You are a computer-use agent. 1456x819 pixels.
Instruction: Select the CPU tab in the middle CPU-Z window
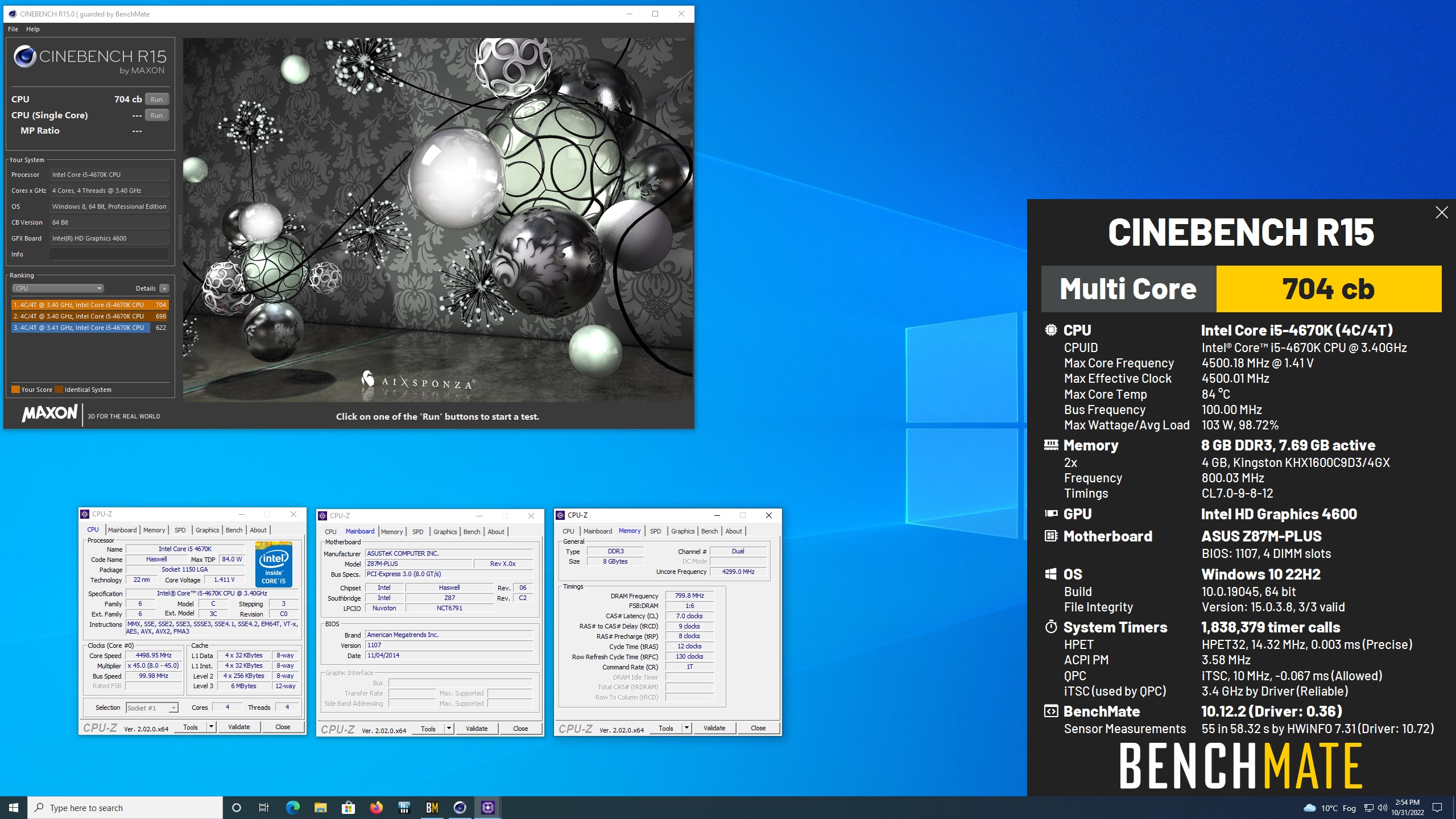330,531
